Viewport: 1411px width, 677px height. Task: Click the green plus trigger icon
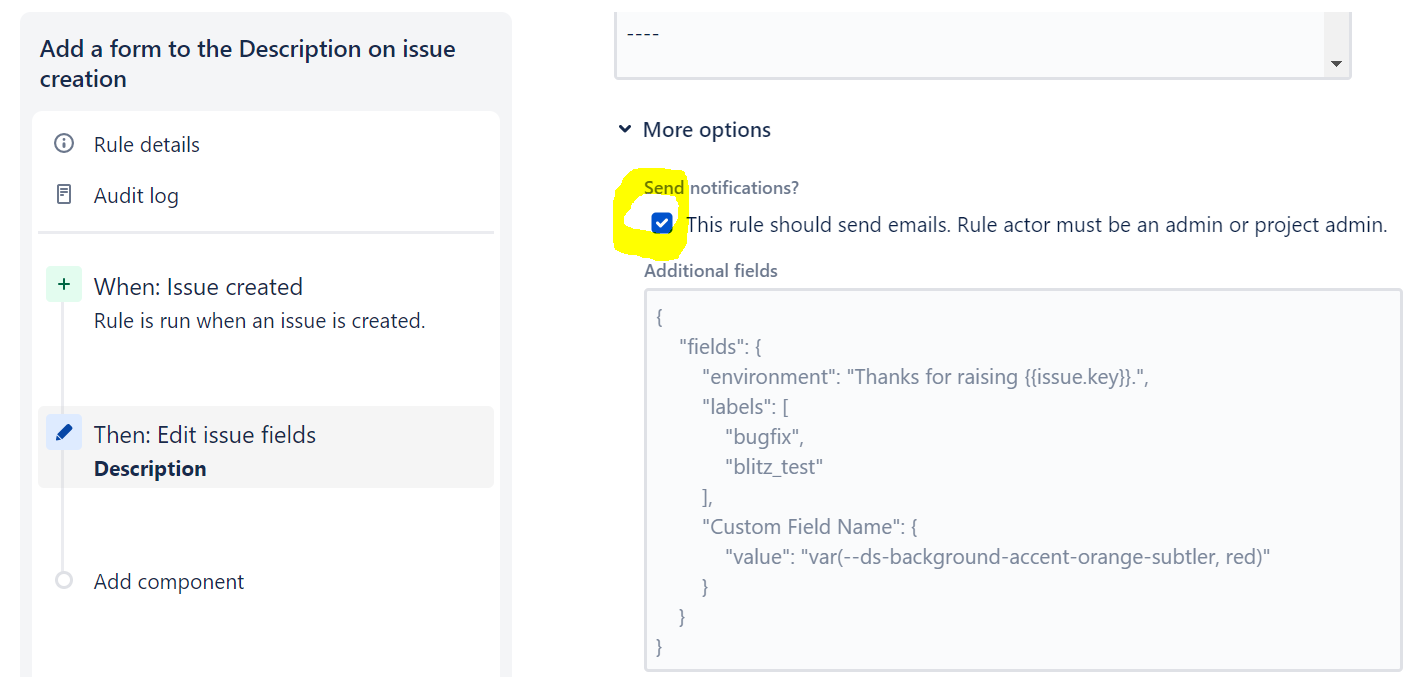coord(63,284)
